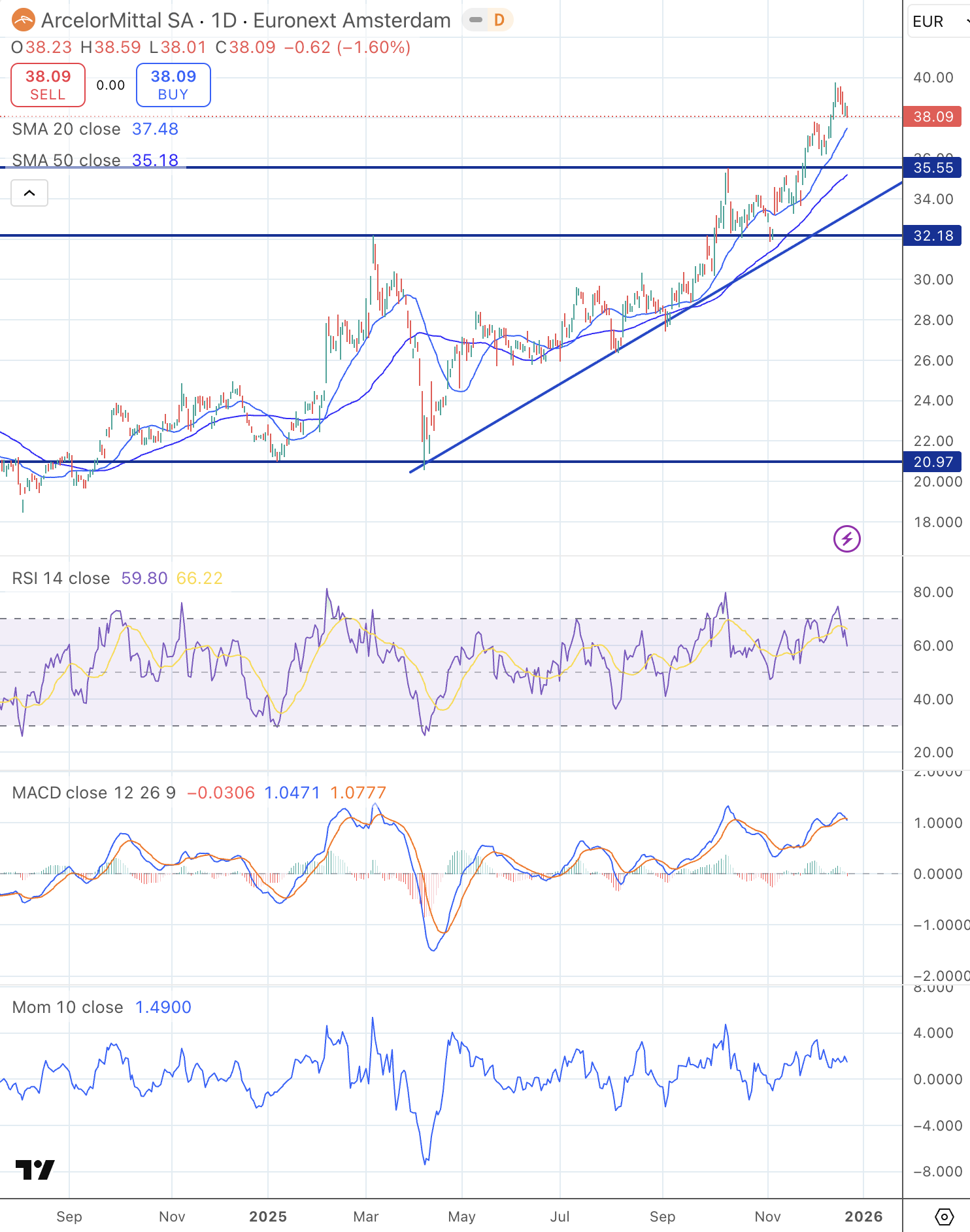Screen dimensions: 970x1232
Task: Click the red 38.09 last price label
Action: coord(932,116)
